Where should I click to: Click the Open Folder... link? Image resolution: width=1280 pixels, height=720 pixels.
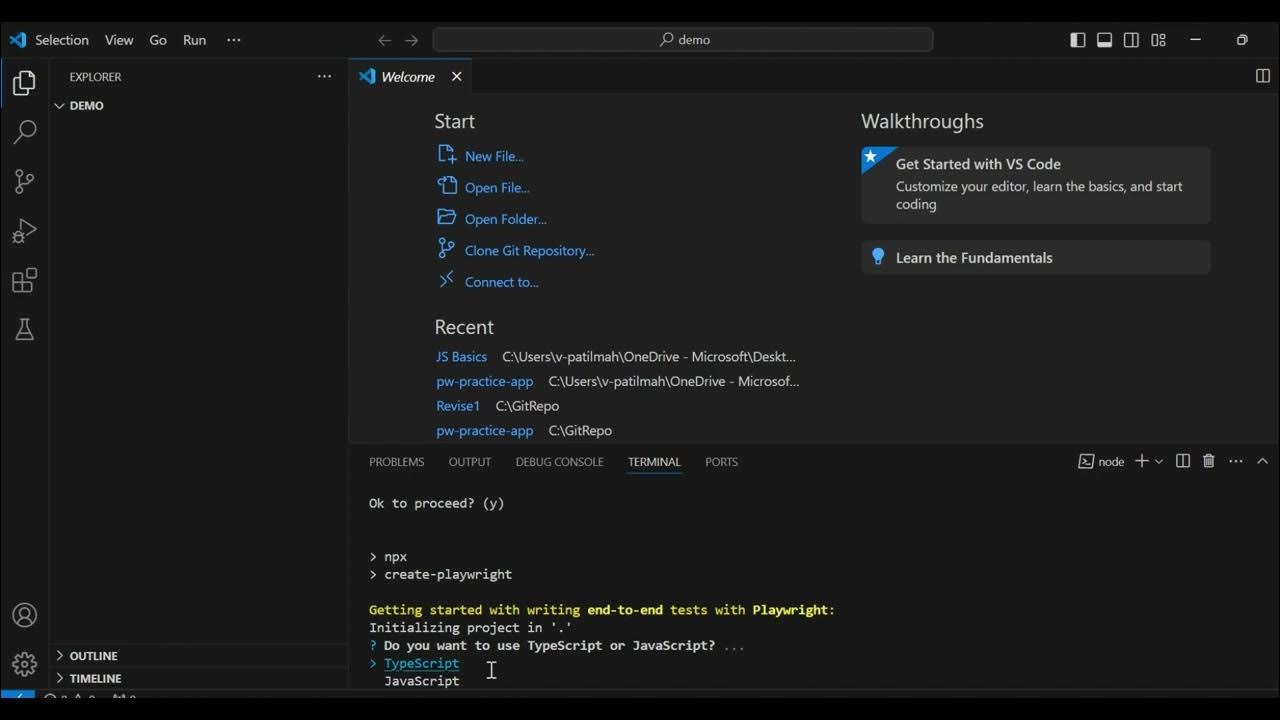[505, 219]
